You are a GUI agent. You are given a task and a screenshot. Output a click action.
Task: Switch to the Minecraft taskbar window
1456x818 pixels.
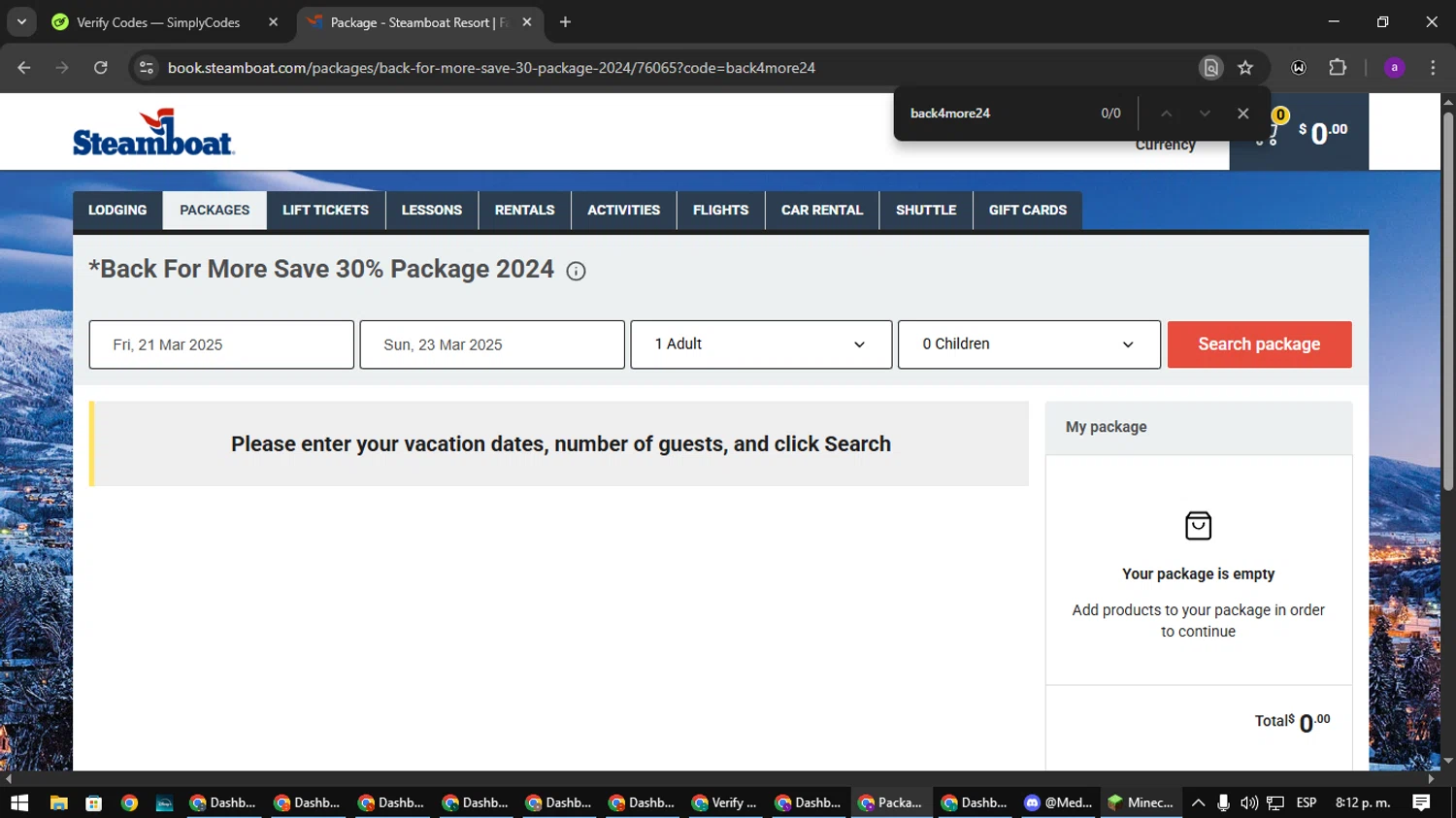click(x=1142, y=802)
